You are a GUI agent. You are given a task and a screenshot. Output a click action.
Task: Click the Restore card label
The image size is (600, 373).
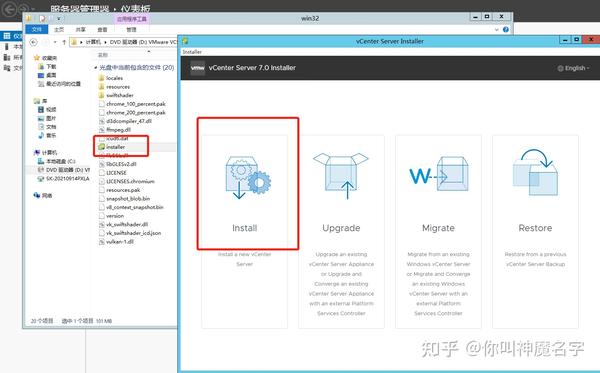point(535,228)
